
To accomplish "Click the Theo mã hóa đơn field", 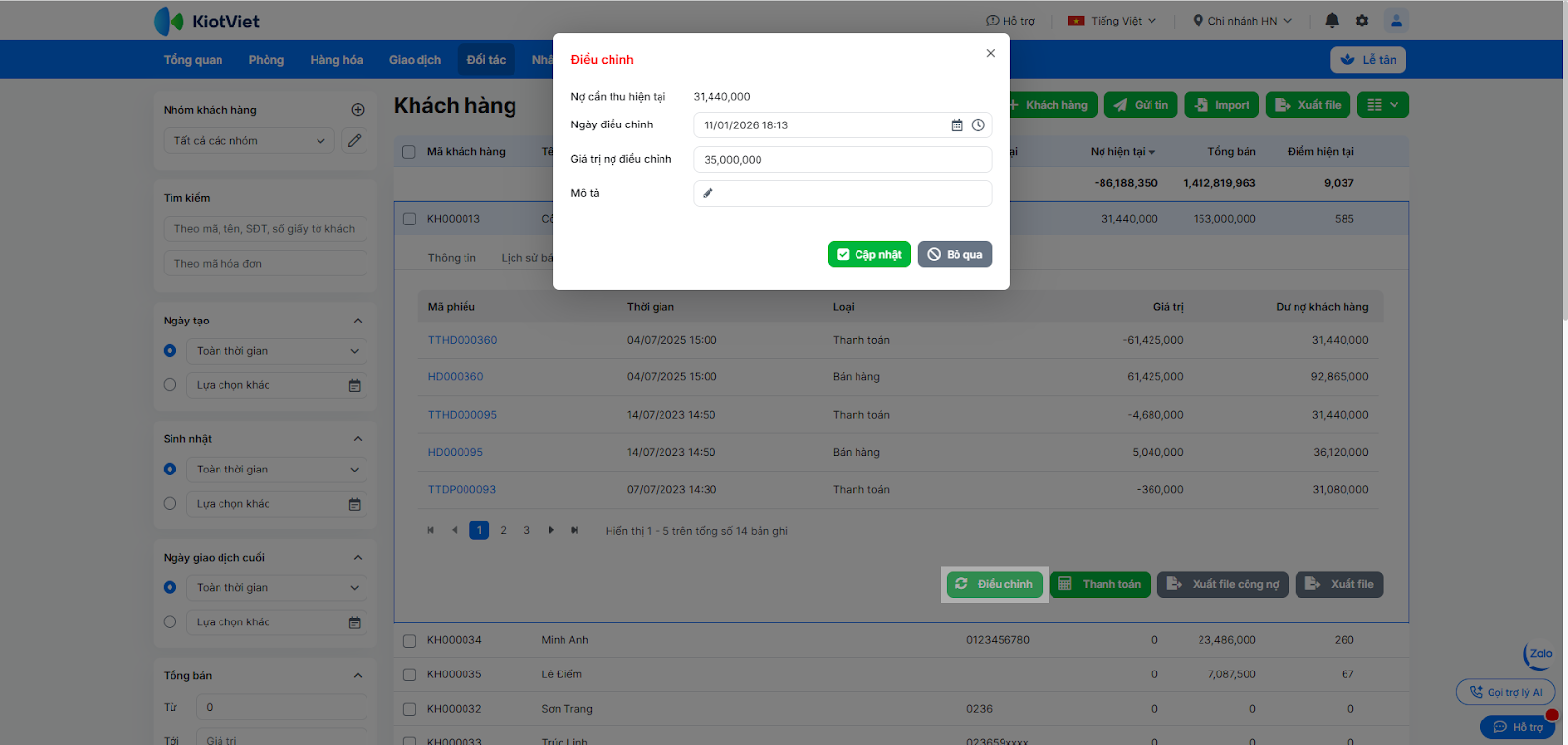I will pos(265,264).
